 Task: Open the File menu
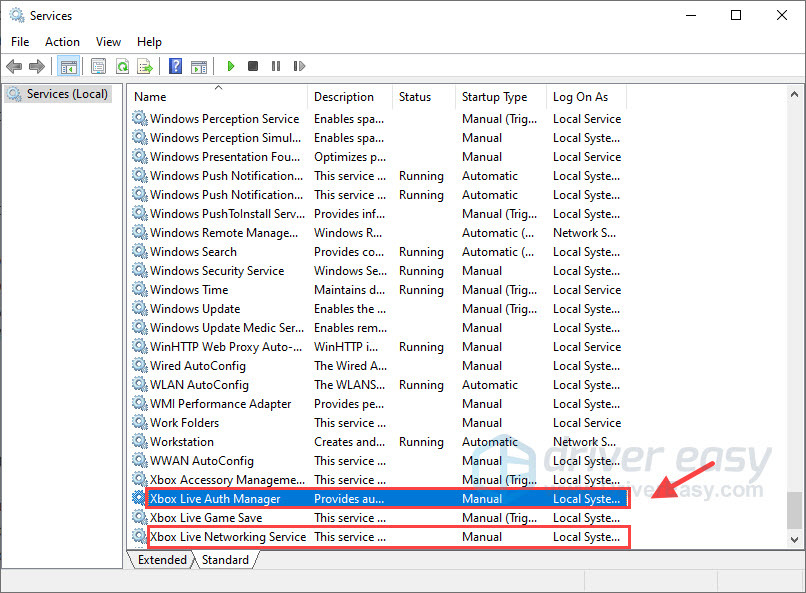tap(20, 42)
